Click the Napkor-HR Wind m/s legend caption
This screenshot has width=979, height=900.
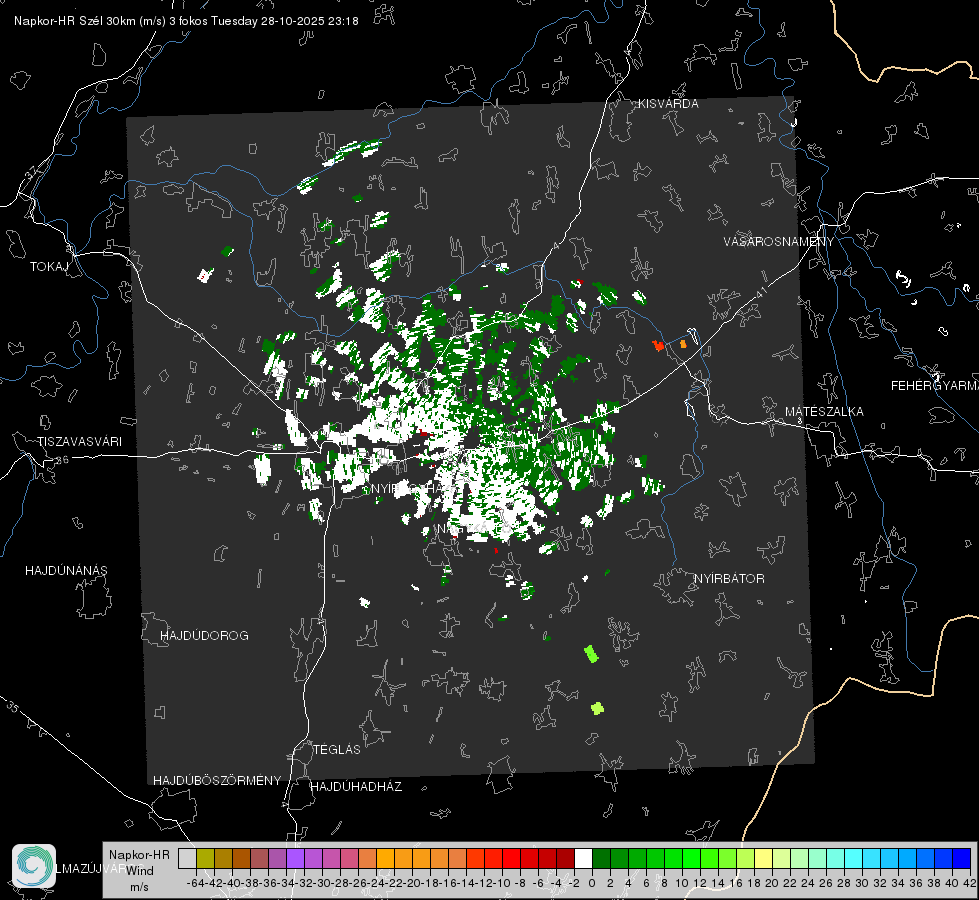139,871
